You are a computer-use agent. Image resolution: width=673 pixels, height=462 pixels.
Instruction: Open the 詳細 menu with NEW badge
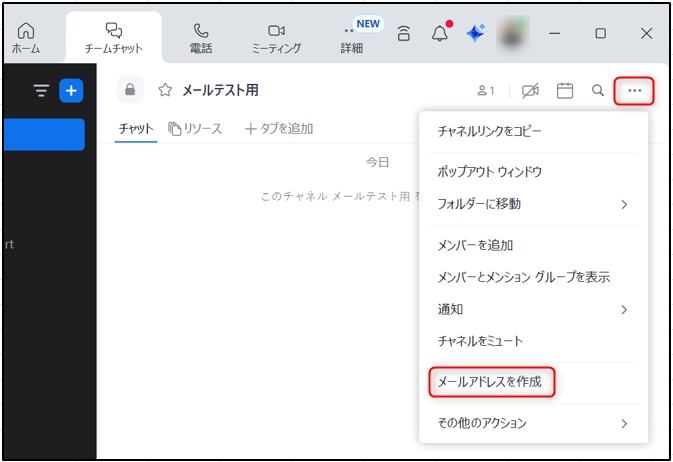pos(352,38)
